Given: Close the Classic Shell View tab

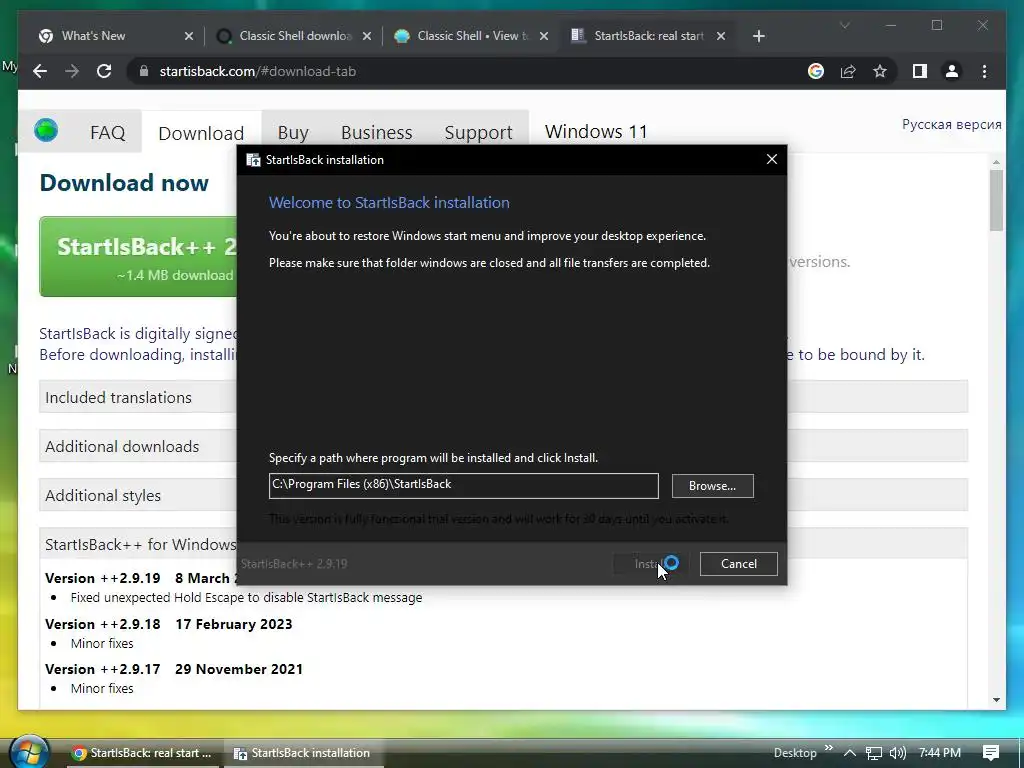Looking at the screenshot, I should coord(544,36).
